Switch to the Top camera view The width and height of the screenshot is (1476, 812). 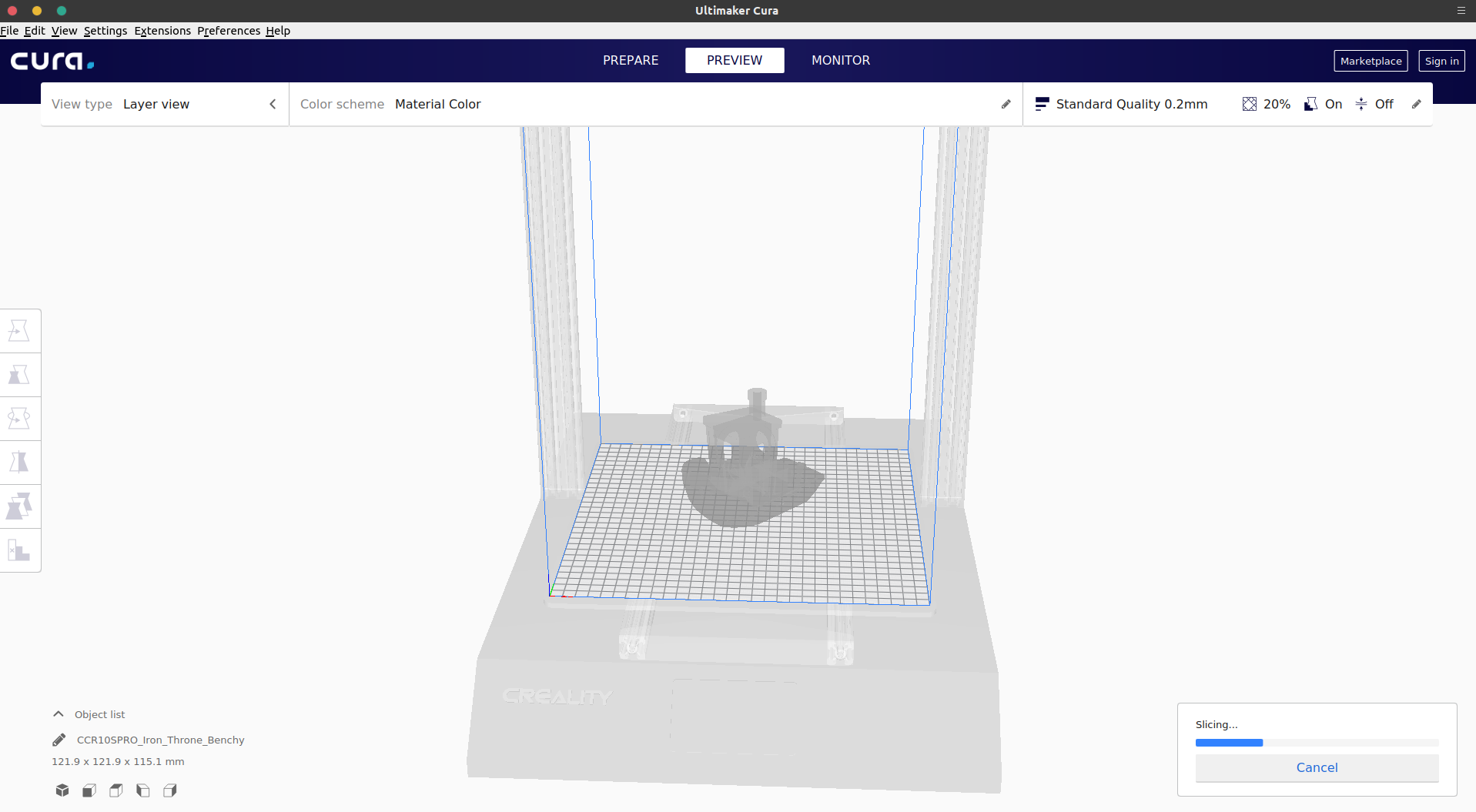[115, 790]
